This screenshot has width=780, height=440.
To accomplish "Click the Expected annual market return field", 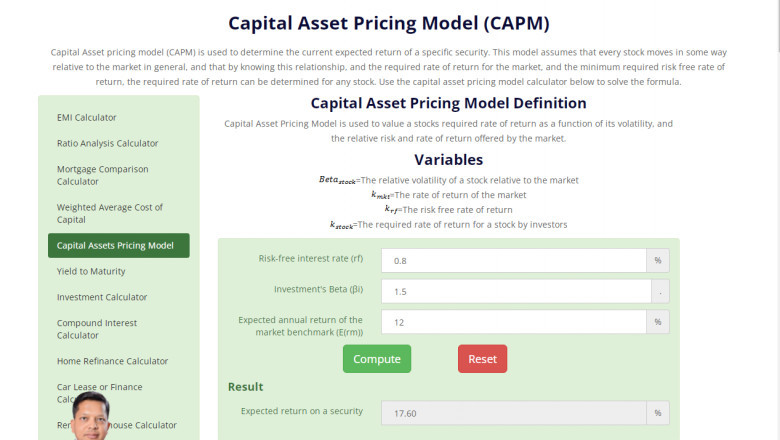I will (x=515, y=322).
